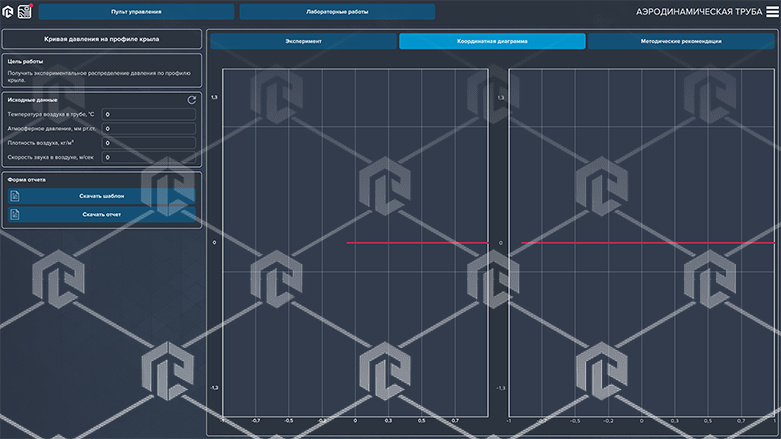Open the map icon with the red notification dot

pyautogui.click(x=24, y=11)
